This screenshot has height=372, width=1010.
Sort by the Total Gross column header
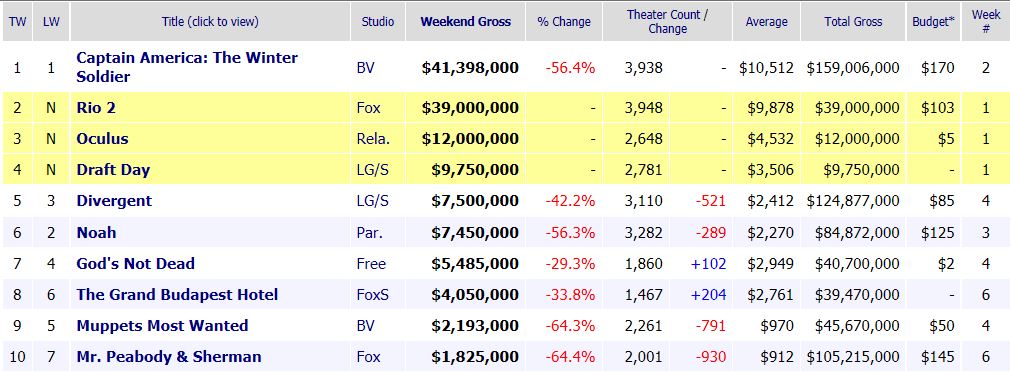coord(853,21)
